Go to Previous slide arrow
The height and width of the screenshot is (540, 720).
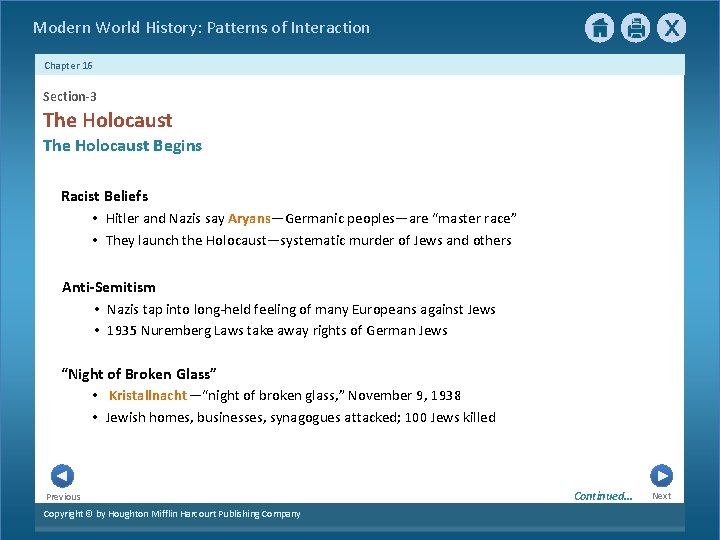(62, 476)
